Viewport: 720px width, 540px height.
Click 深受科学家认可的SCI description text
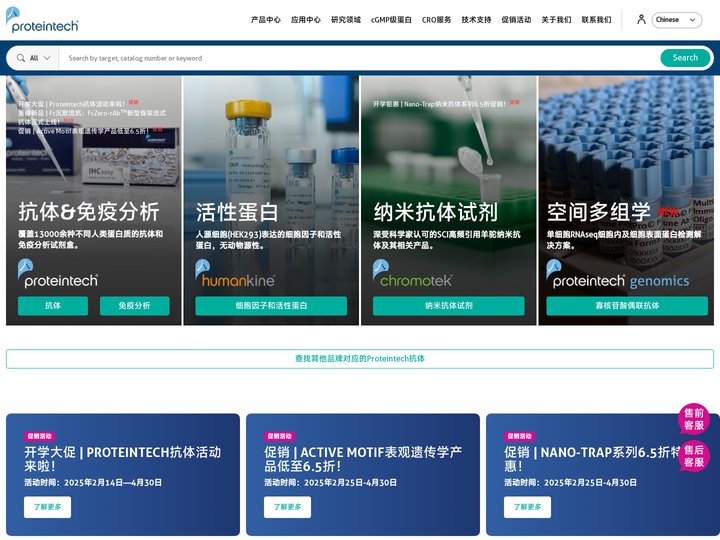(x=446, y=240)
